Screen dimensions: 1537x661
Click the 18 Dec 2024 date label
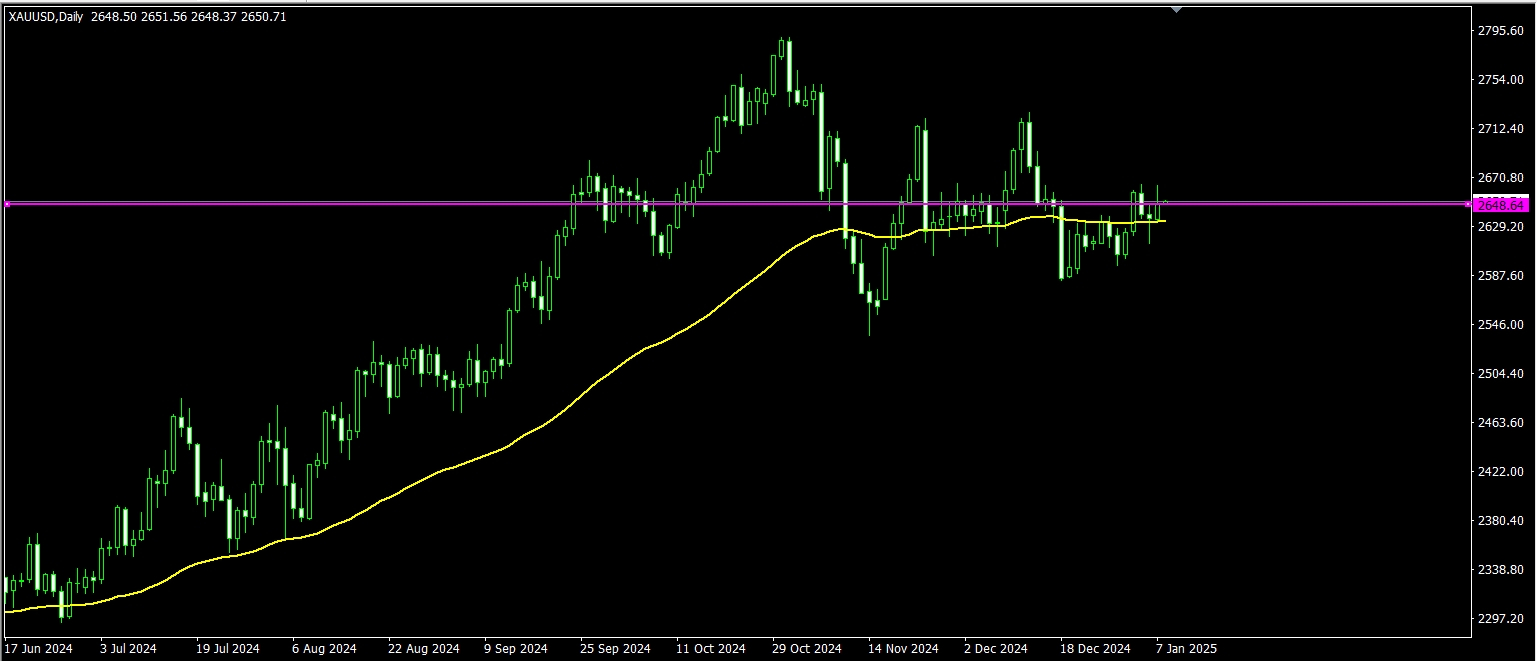(1096, 649)
